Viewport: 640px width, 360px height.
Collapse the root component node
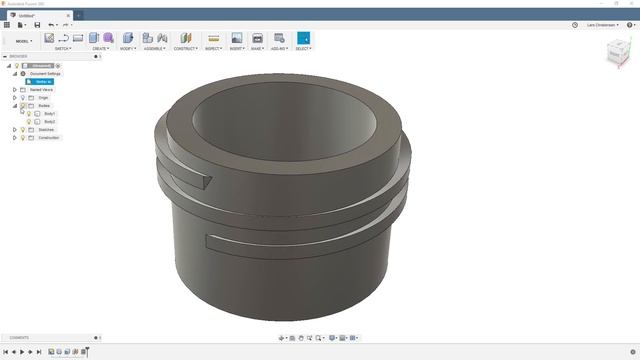pyautogui.click(x=9, y=66)
